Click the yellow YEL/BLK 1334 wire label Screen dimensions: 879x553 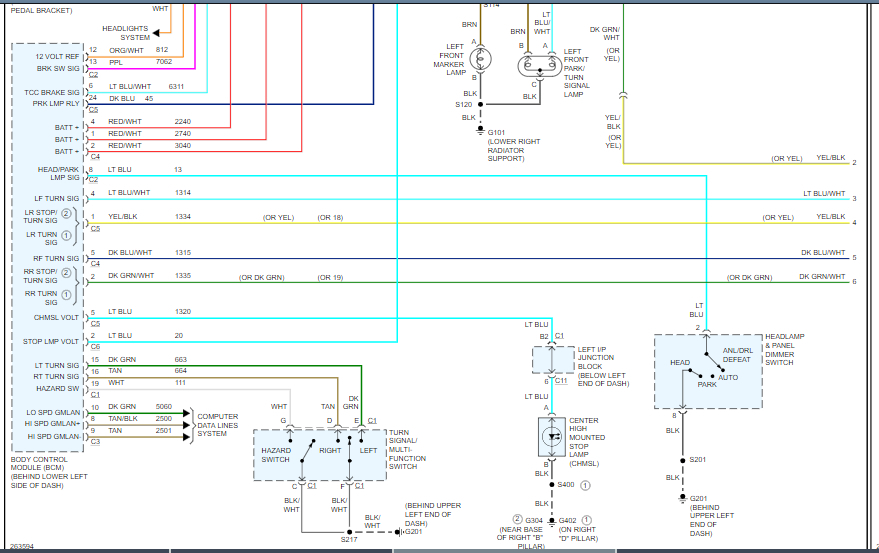pos(122,217)
